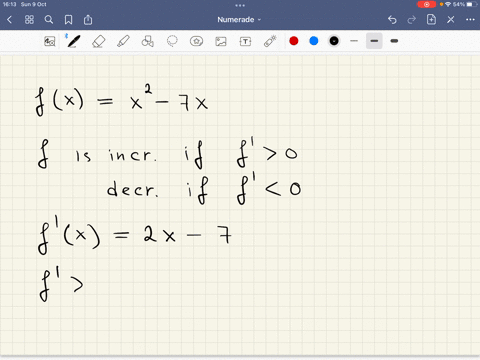Image resolution: width=480 pixels, height=360 pixels.
Task: Tap the screen recording indicator
Action: 426,4
